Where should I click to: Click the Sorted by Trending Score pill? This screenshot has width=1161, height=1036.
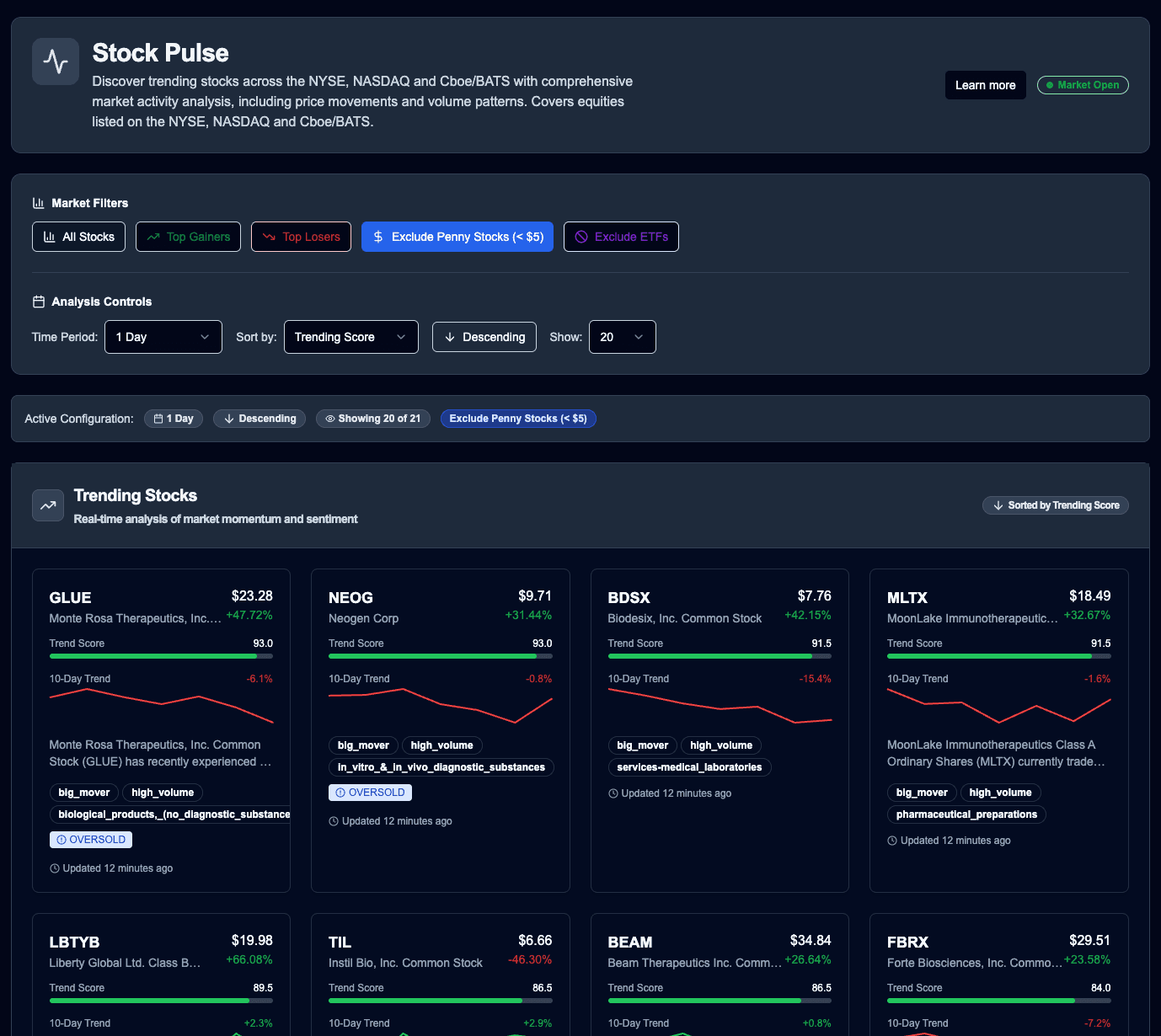[1055, 505]
